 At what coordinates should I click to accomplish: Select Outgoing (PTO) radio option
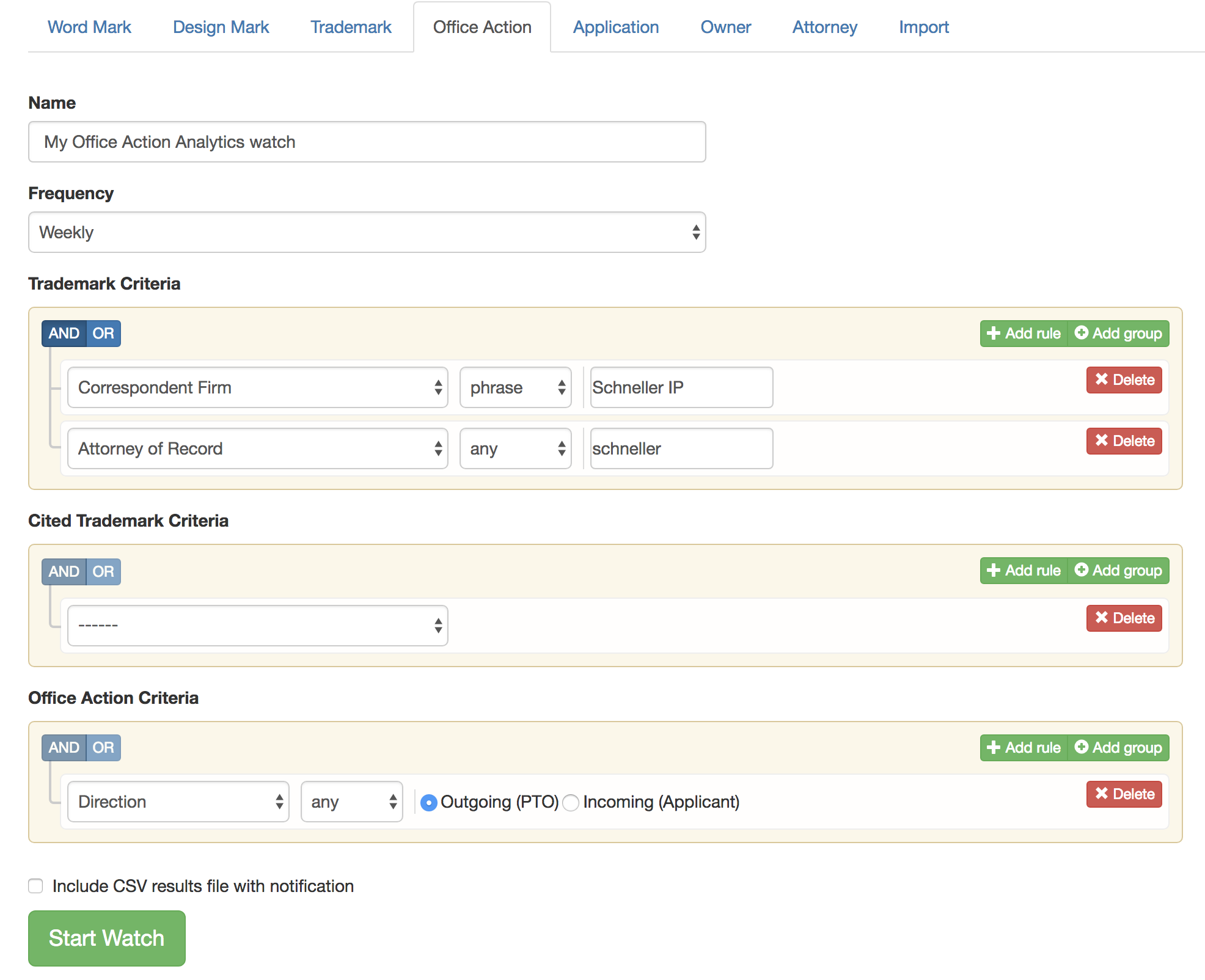429,802
